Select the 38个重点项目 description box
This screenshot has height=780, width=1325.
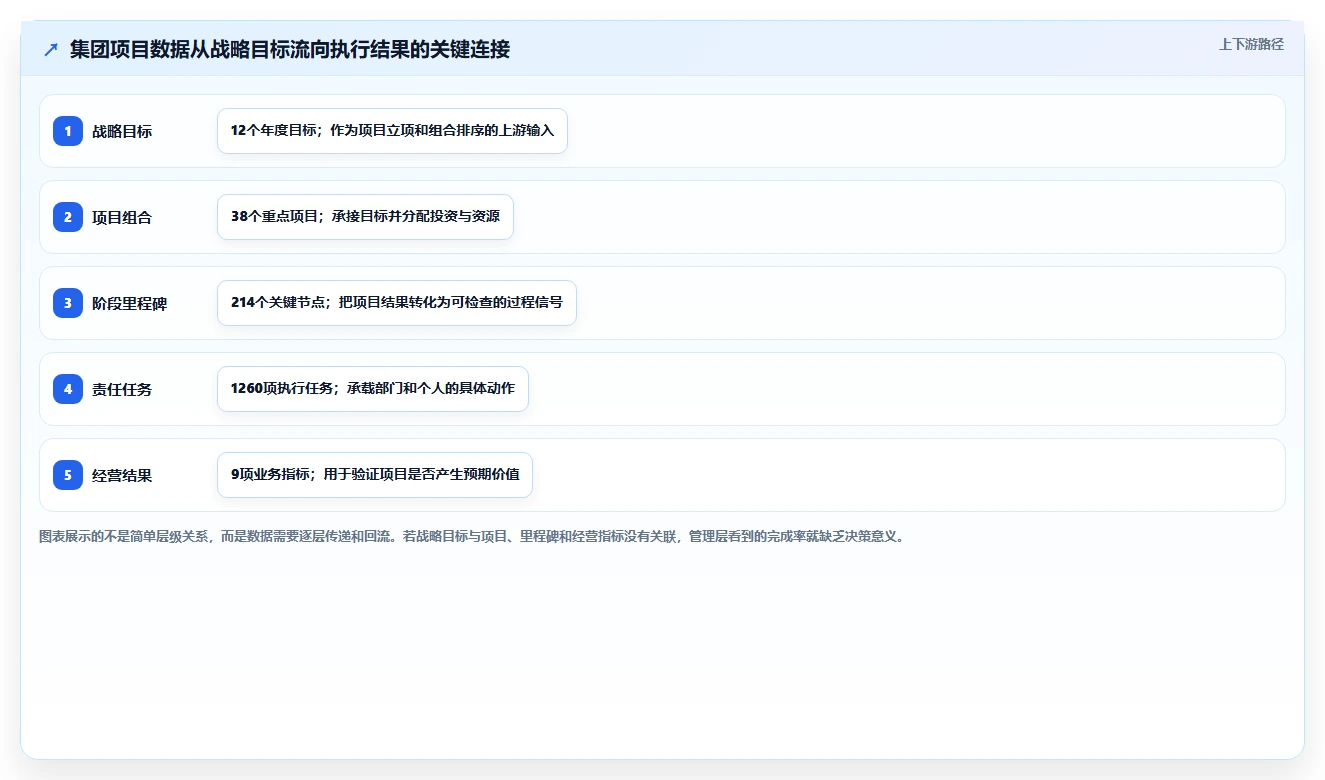click(x=365, y=217)
